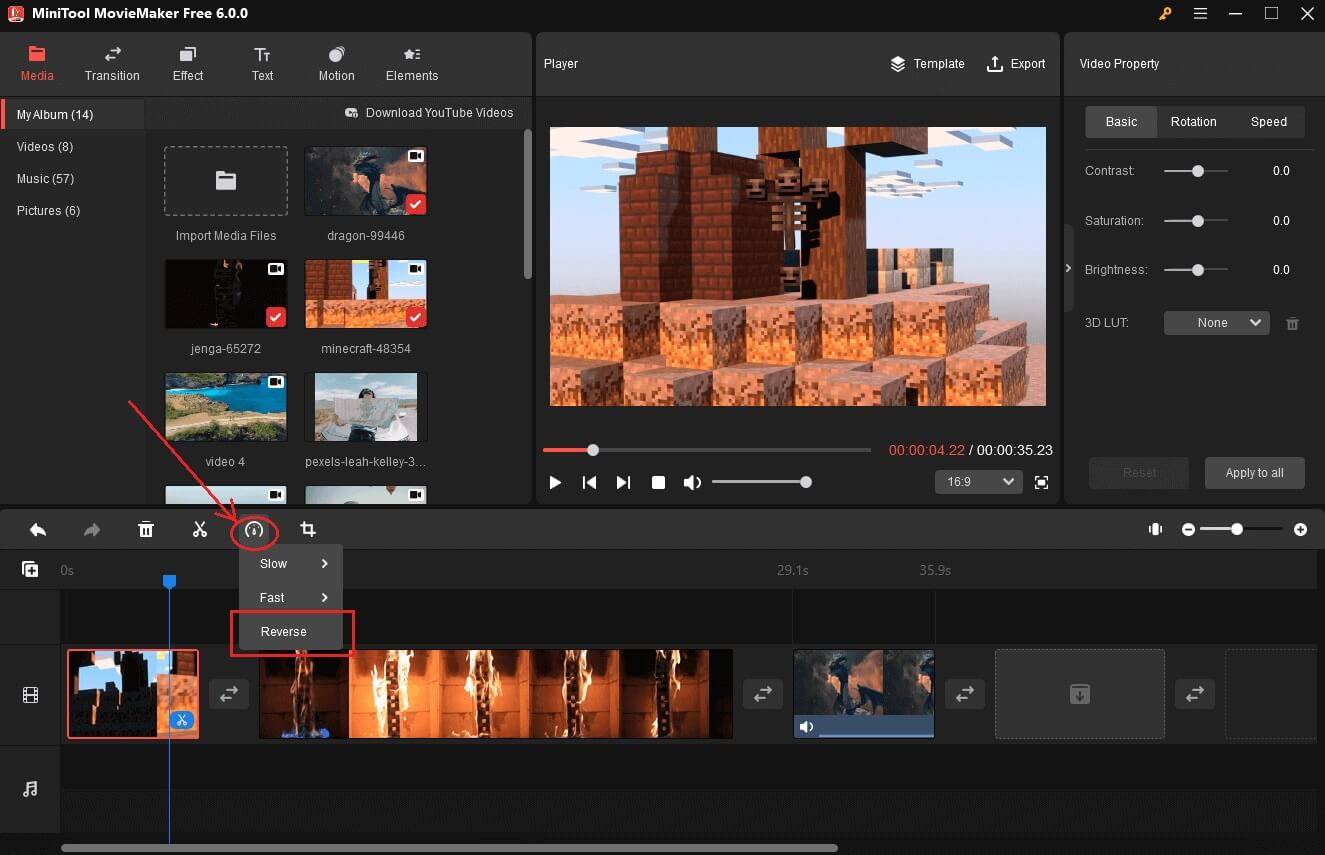Adjust the timeline zoom slider

[1243, 529]
